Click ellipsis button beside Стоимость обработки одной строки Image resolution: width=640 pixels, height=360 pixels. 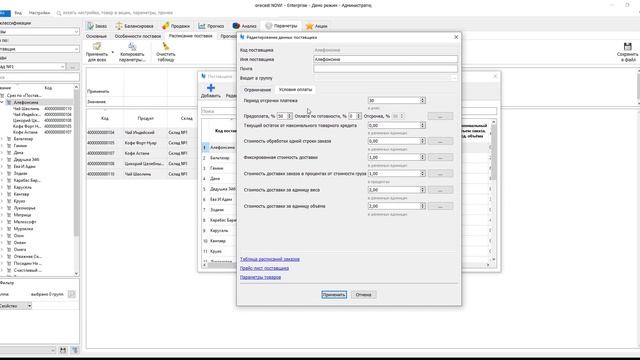click(440, 141)
